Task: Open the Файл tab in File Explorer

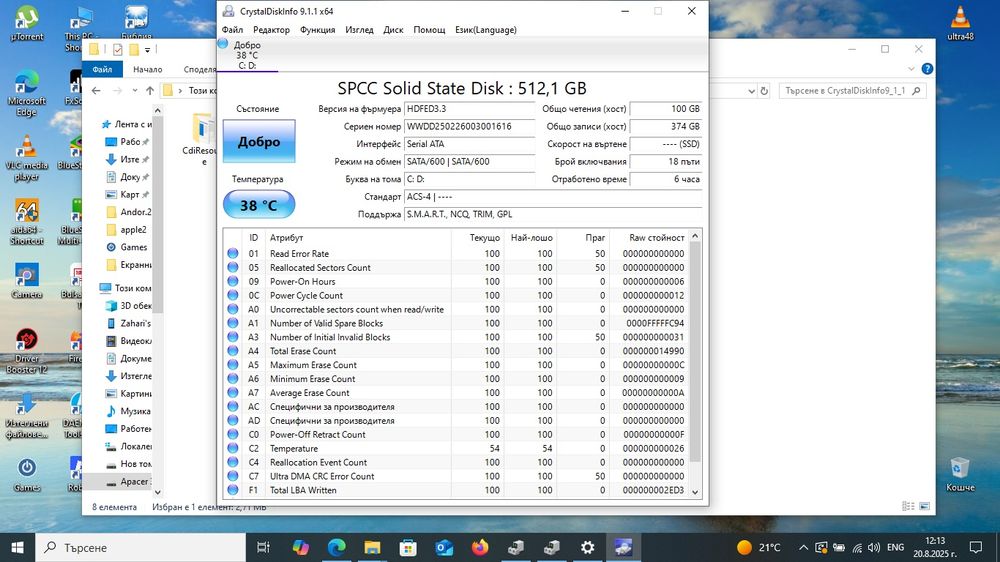Action: click(102, 69)
